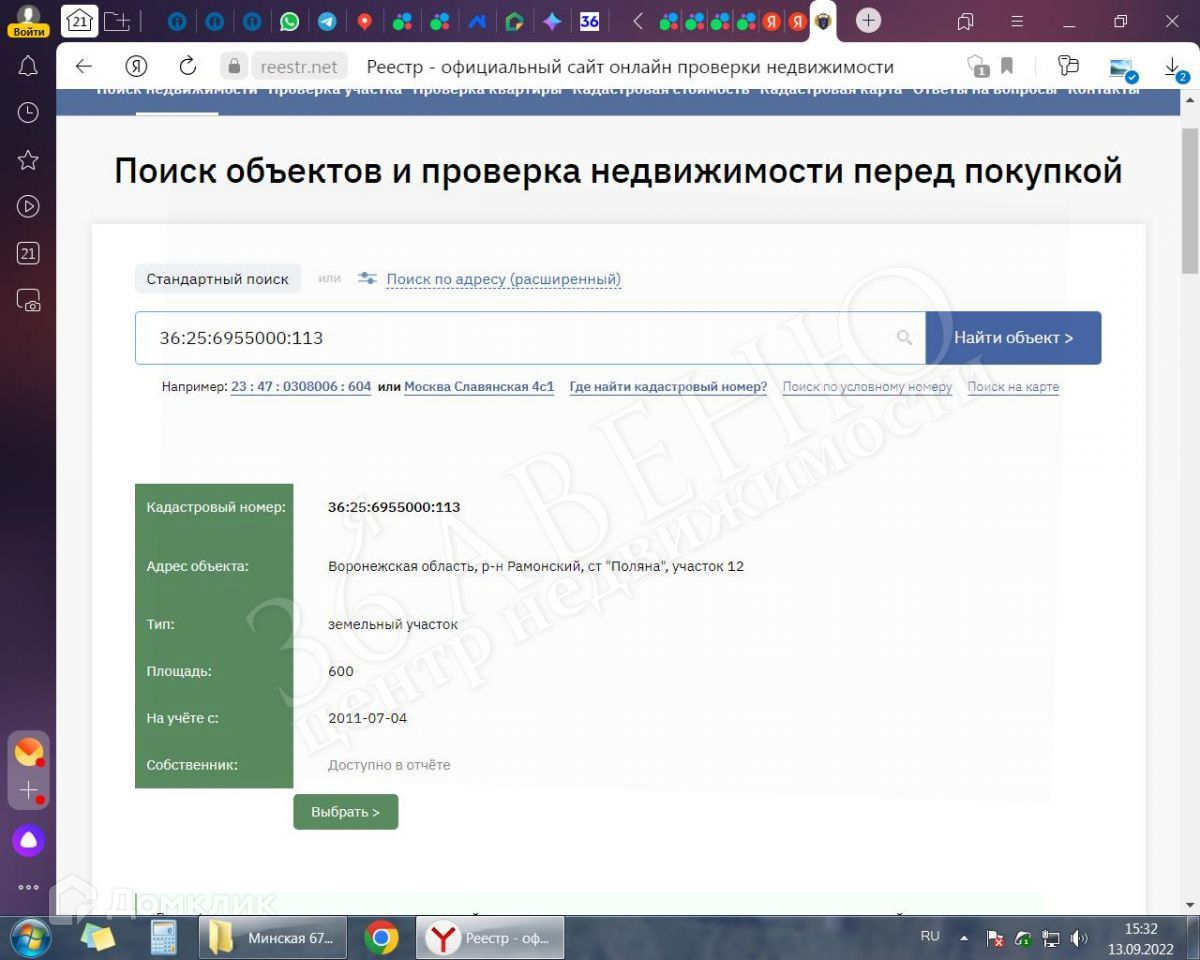The image size is (1200, 960).
Task: Open the red map pin pinned tab
Action: click(365, 21)
